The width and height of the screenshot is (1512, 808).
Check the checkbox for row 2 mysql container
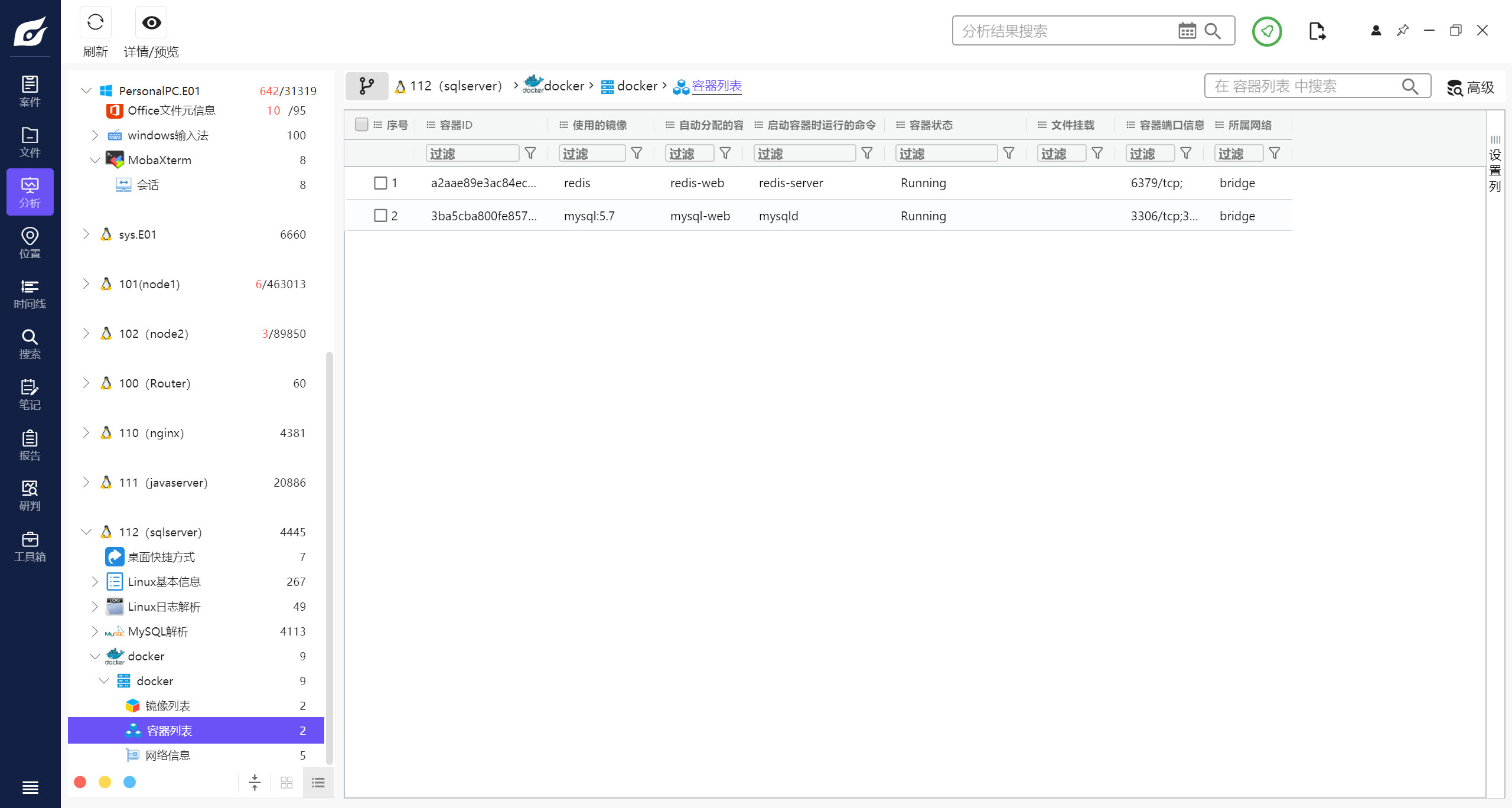(x=380, y=216)
